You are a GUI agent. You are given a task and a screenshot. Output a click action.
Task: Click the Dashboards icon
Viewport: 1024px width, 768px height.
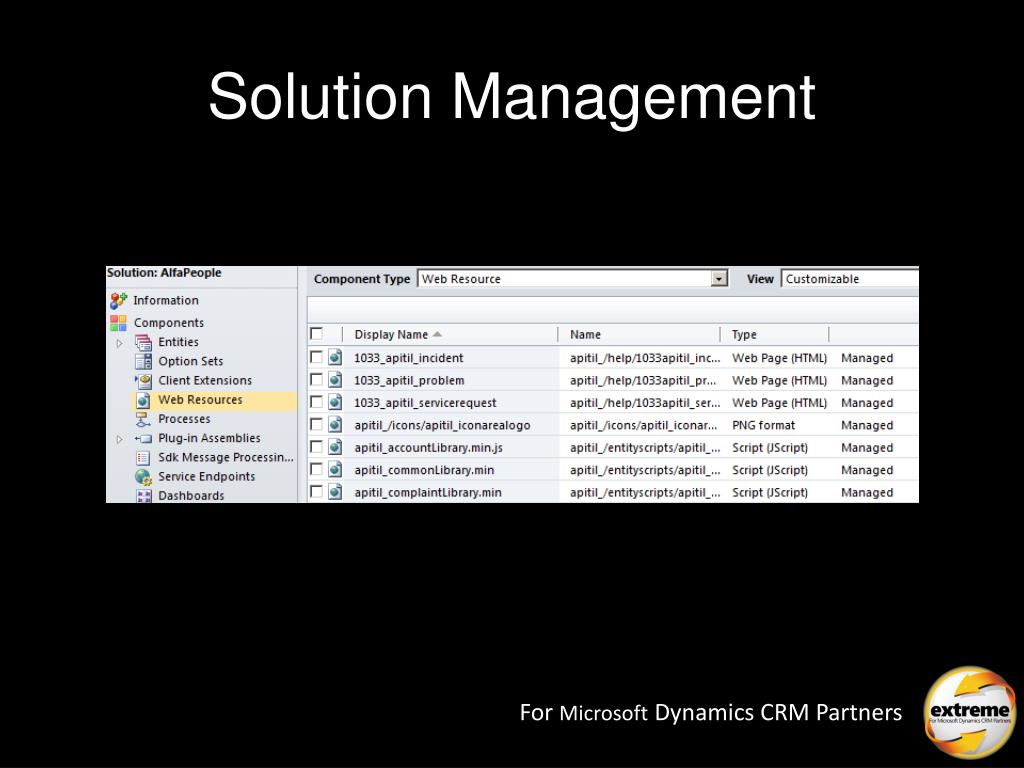pyautogui.click(x=143, y=496)
